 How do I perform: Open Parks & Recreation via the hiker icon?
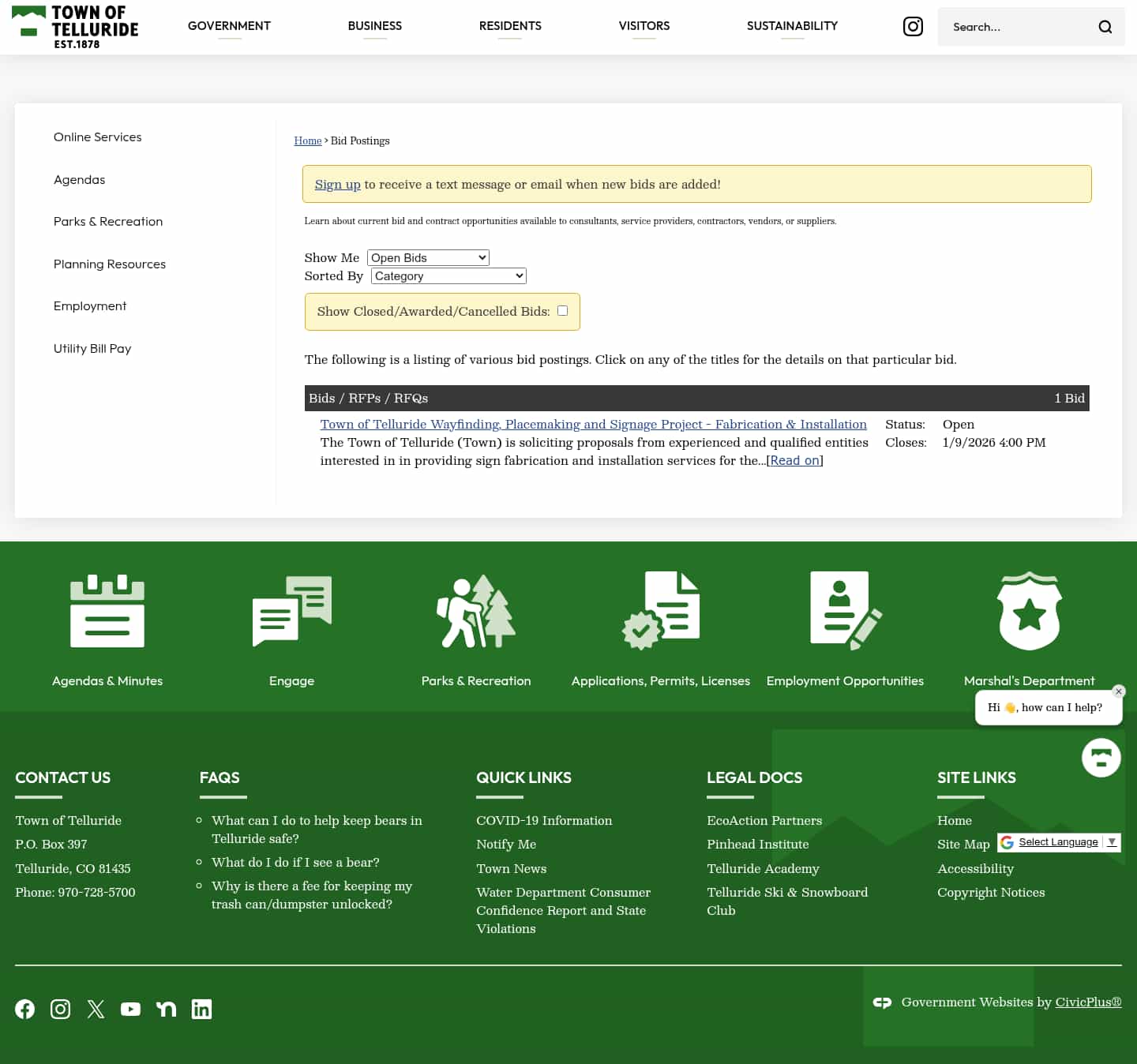tap(475, 610)
